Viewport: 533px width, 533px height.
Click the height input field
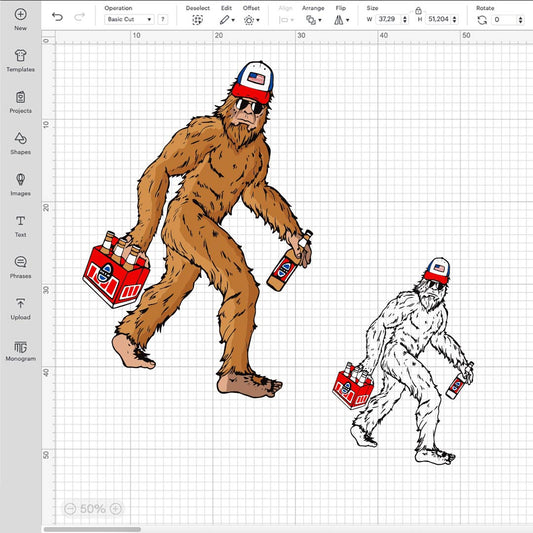coord(439,19)
